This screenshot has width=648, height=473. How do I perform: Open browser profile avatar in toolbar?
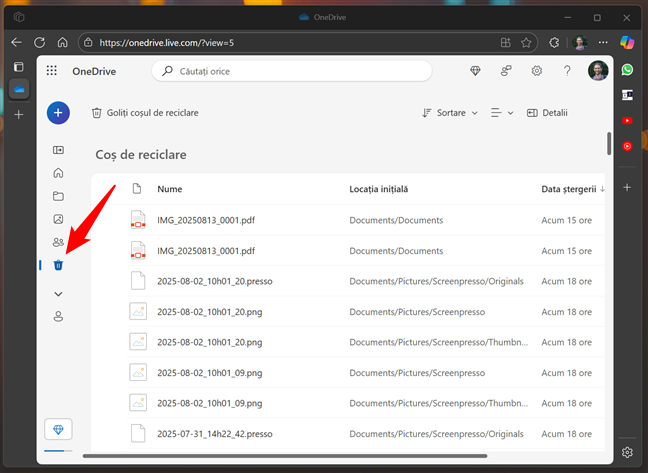click(580, 42)
